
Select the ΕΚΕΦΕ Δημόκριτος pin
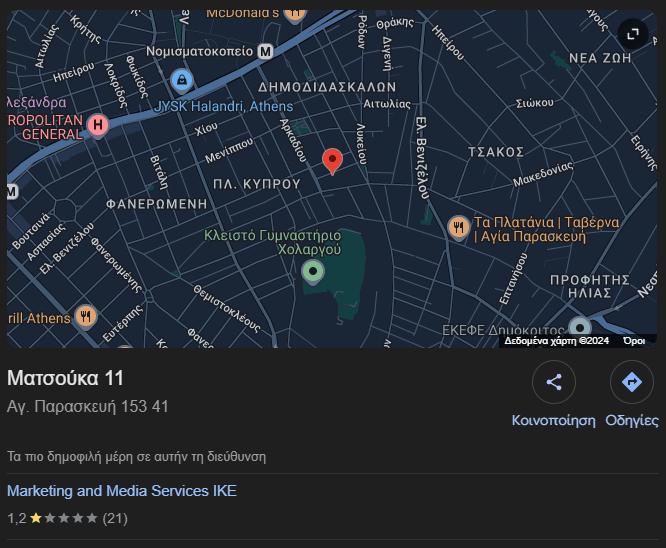click(x=580, y=328)
